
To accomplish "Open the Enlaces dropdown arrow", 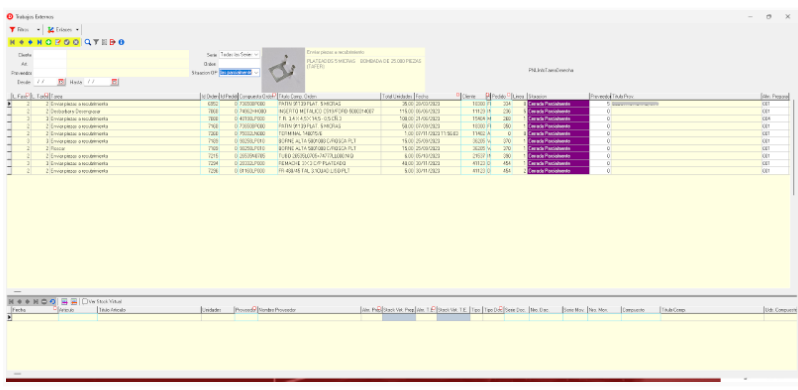I will pyautogui.click(x=77, y=30).
